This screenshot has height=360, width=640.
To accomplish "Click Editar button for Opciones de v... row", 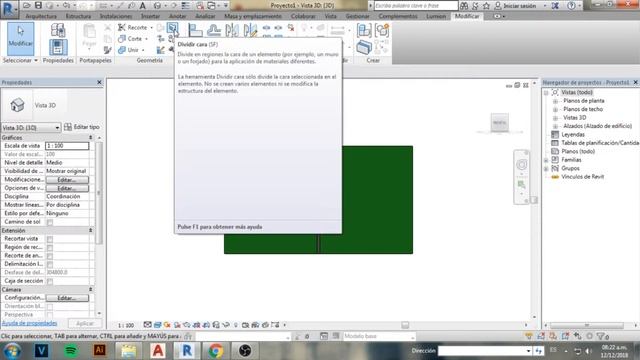I will [x=67, y=188].
